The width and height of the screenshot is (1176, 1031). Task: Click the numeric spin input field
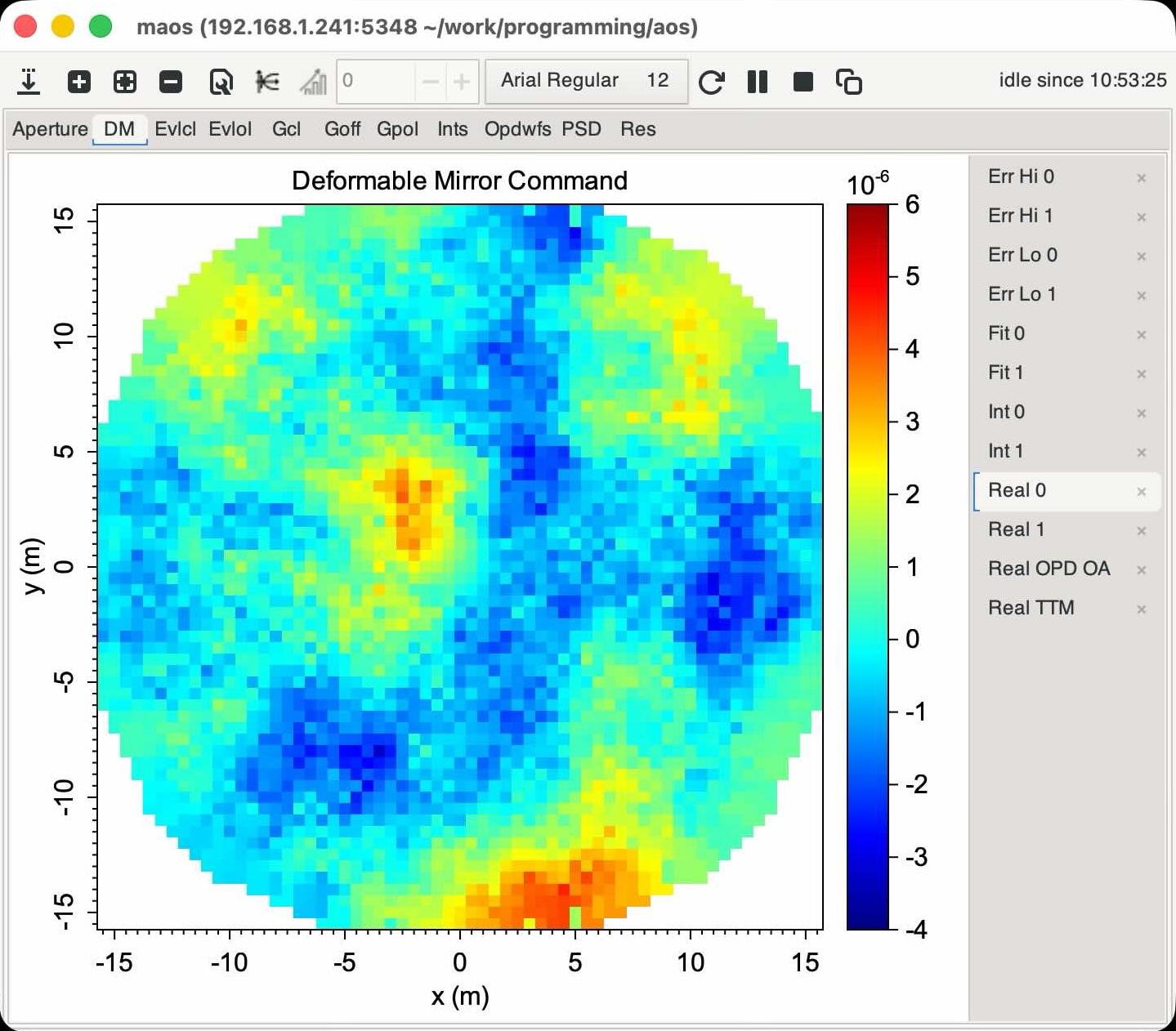(x=376, y=82)
